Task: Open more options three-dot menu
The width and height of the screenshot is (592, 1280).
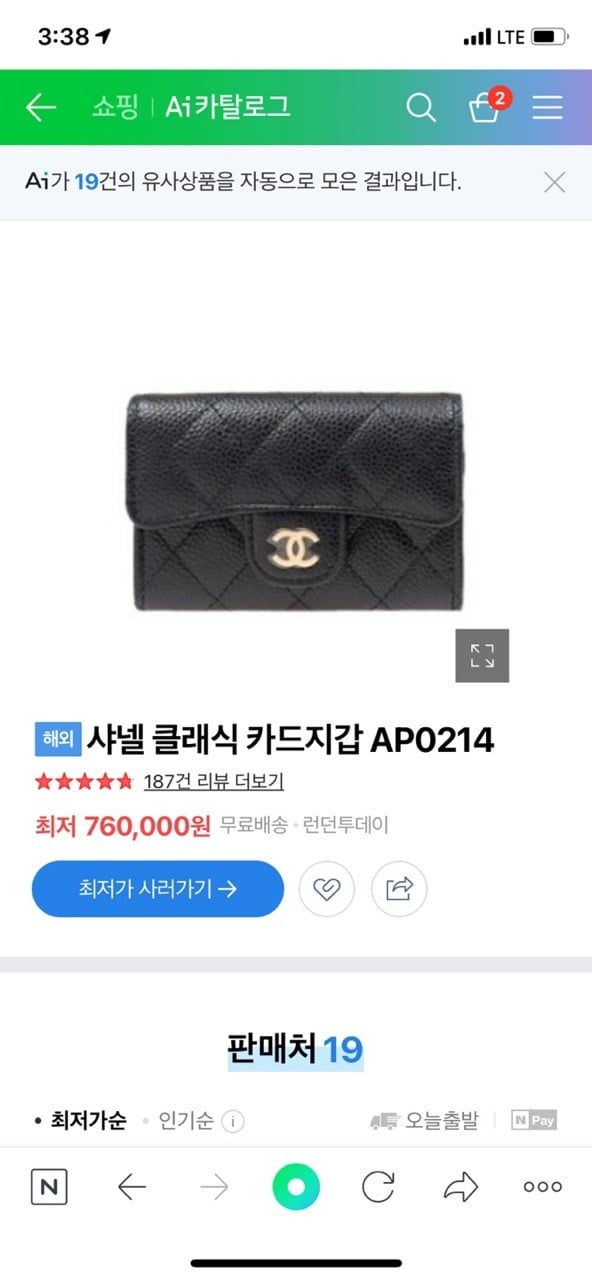Action: click(x=543, y=1187)
